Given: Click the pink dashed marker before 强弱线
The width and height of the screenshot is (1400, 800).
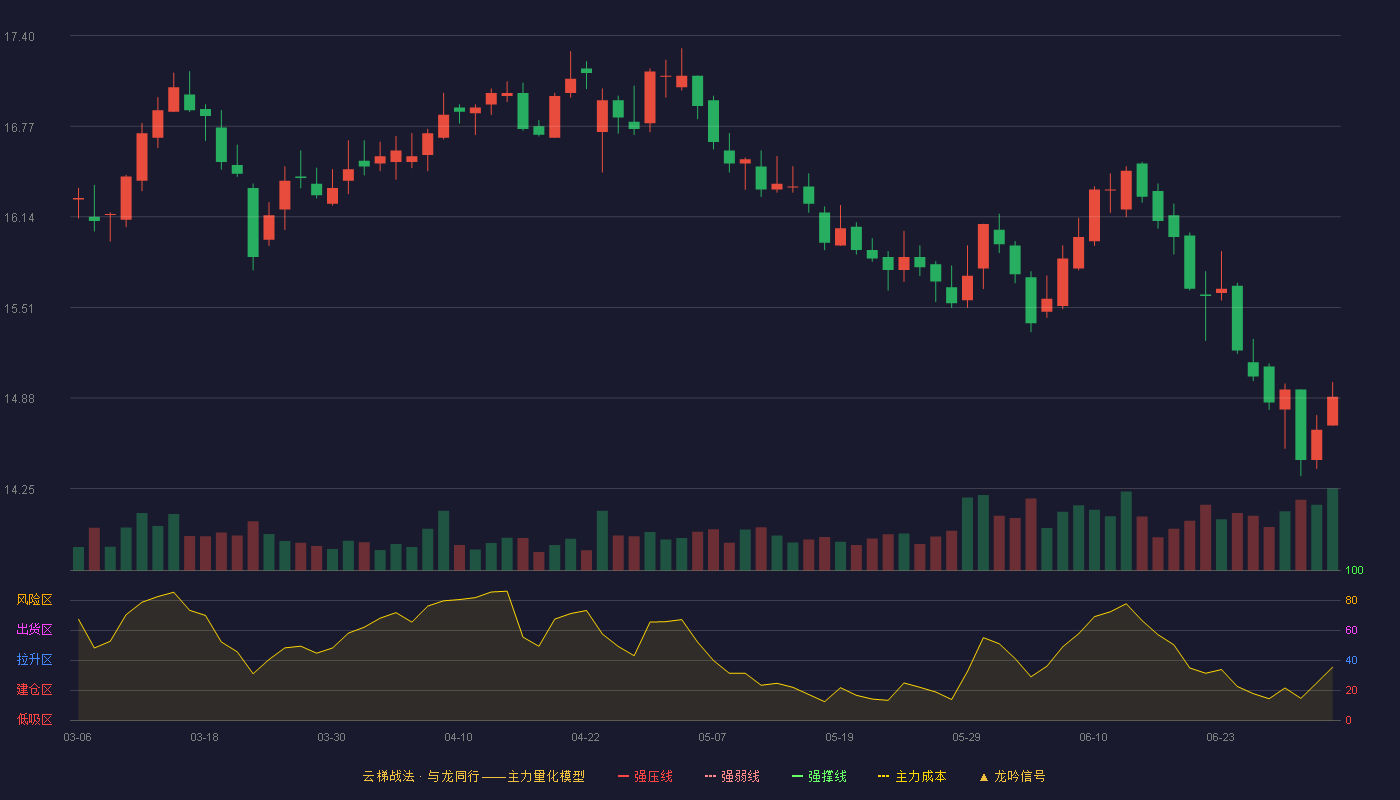Looking at the screenshot, I should 710,777.
